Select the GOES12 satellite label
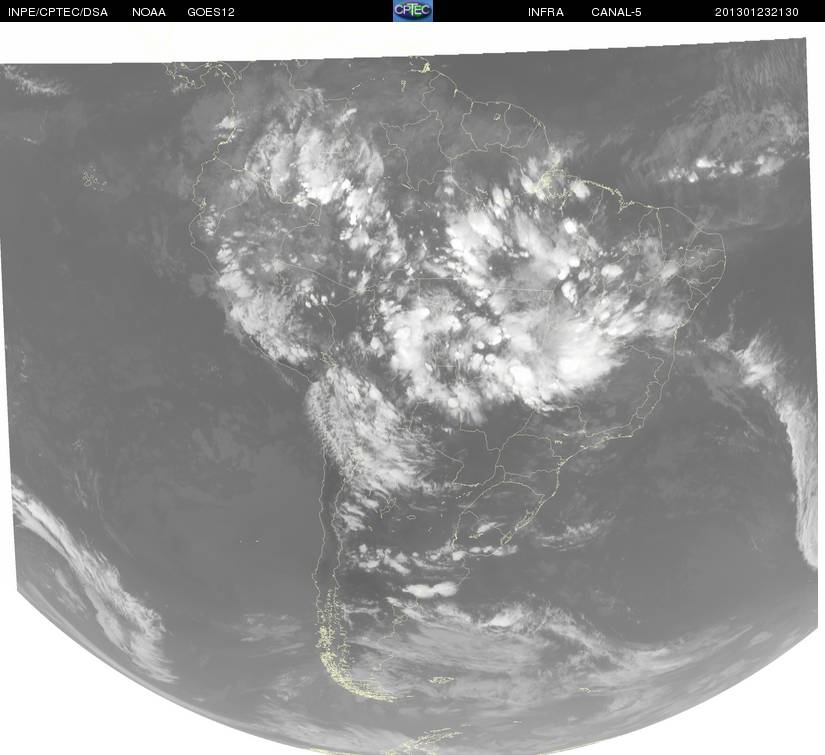Image resolution: width=825 pixels, height=755 pixels. tap(211, 12)
